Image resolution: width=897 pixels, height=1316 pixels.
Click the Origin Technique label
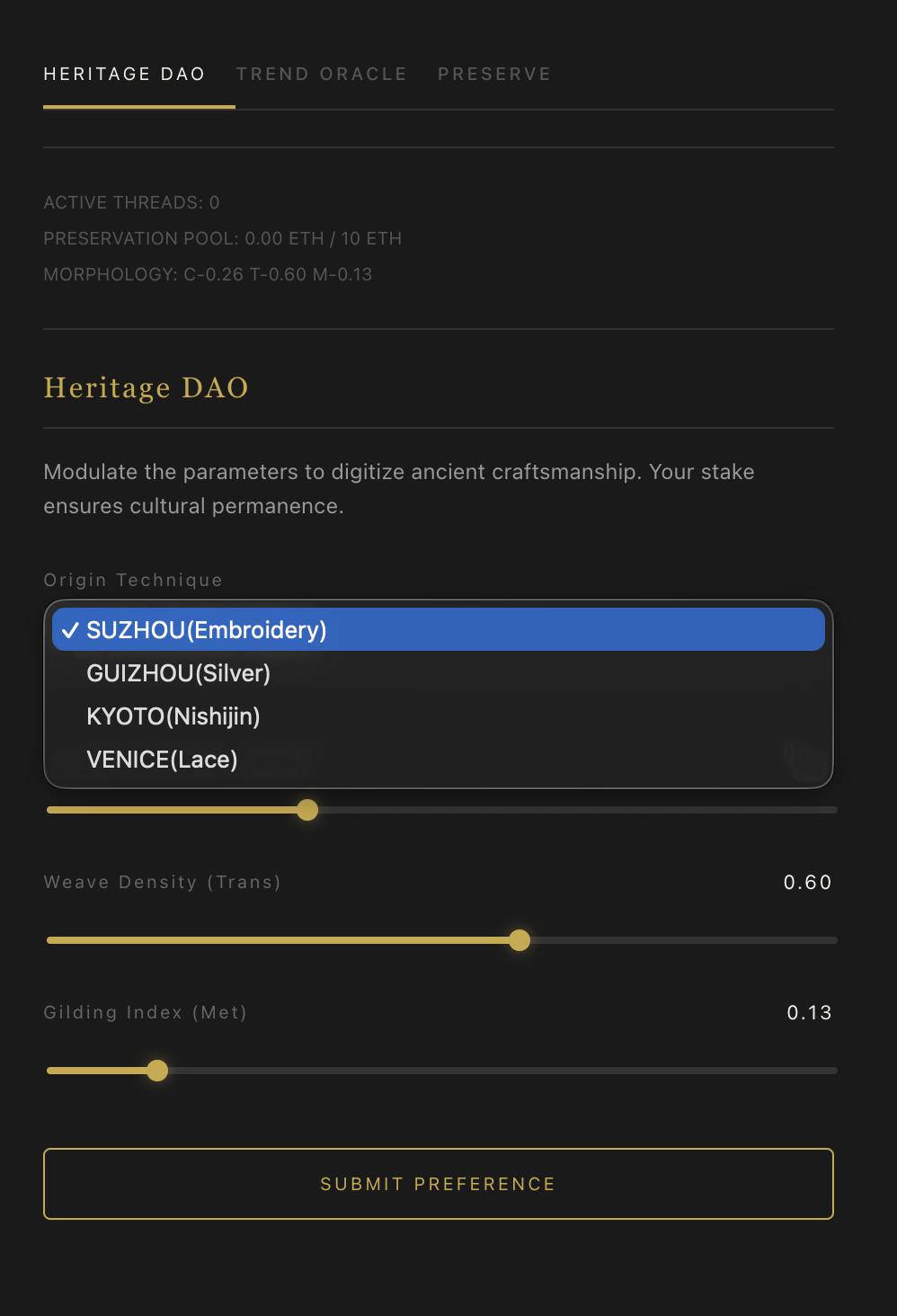(133, 581)
